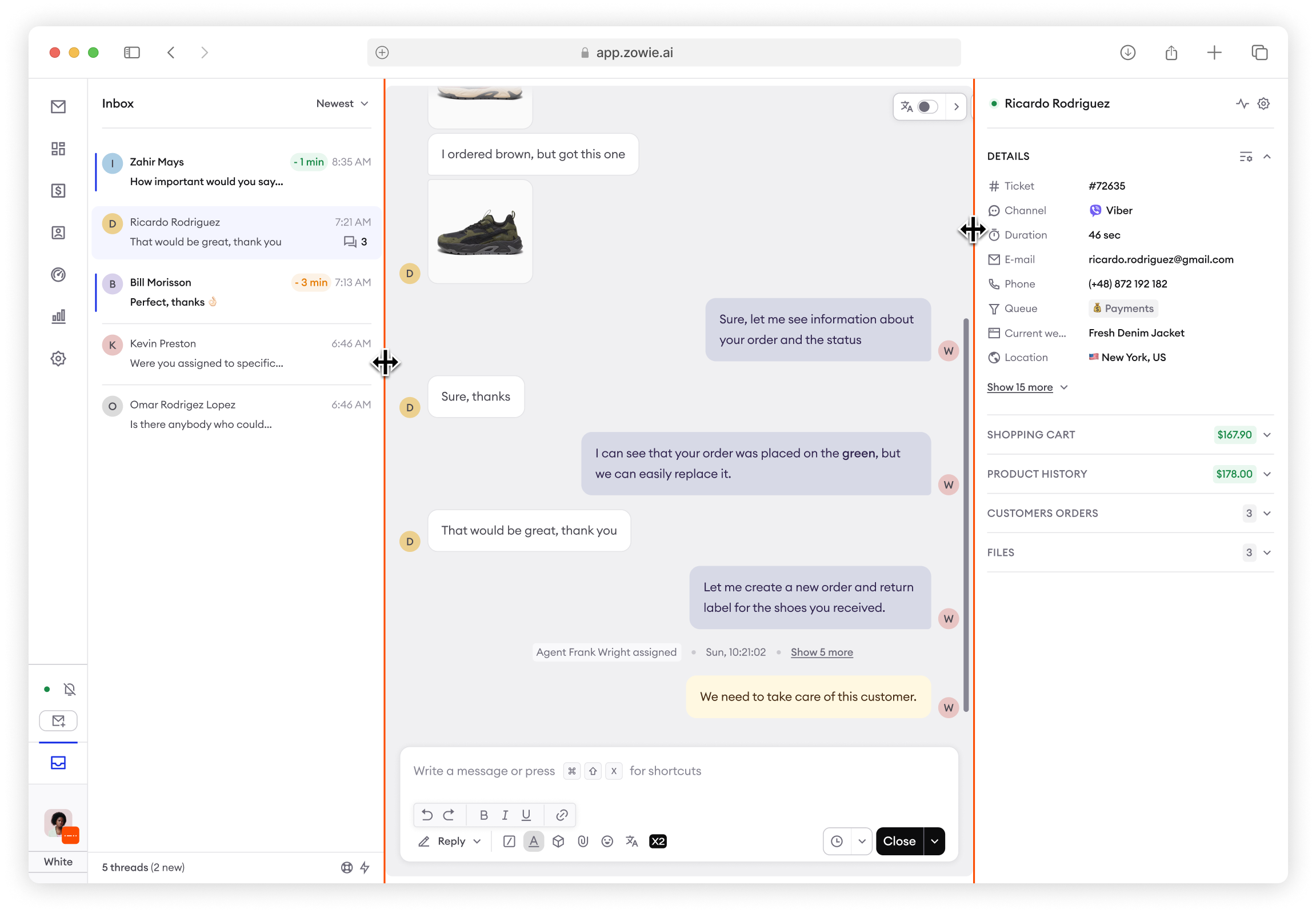This screenshot has height=913, width=1316.
Task: Click the X2 button in composer toolbar
Action: (657, 841)
